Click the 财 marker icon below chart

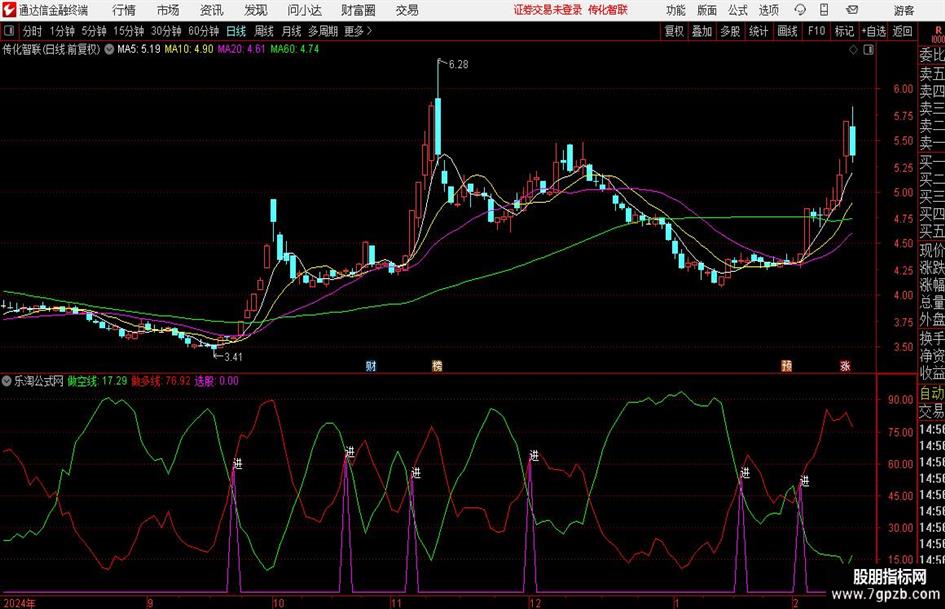click(x=371, y=366)
